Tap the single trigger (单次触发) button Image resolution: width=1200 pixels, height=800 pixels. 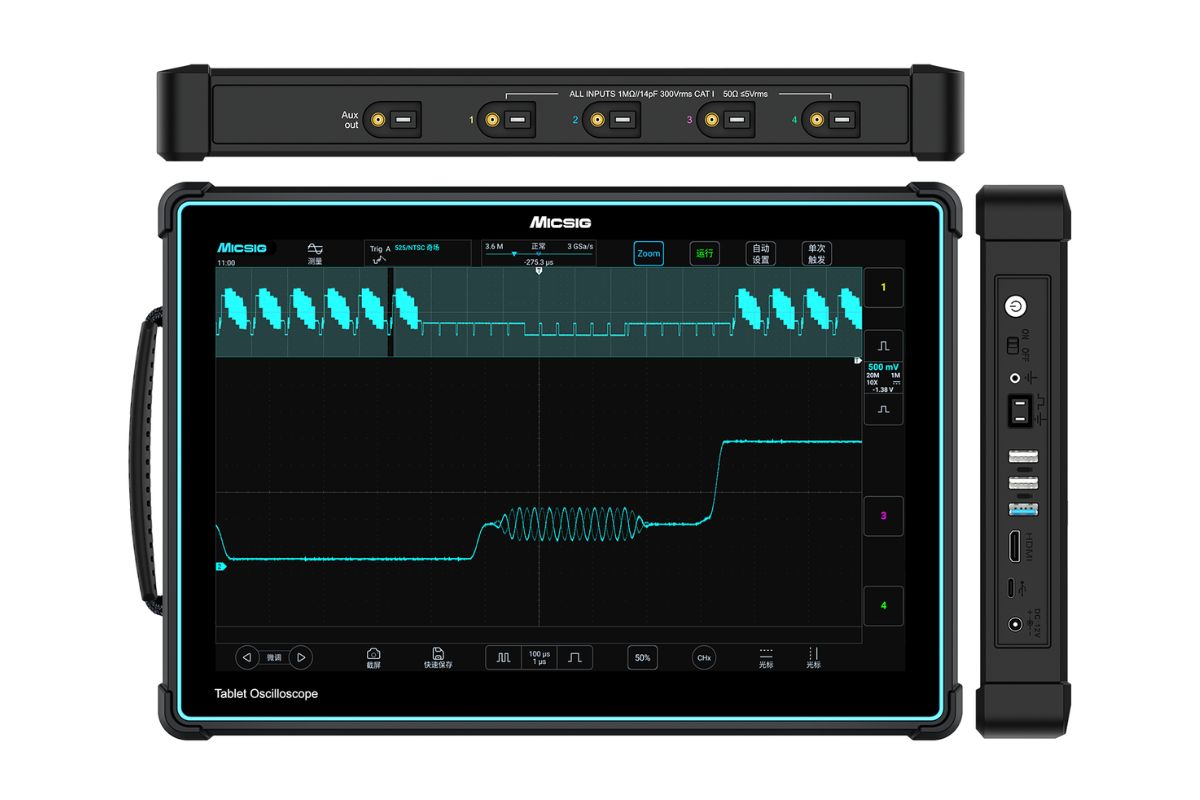(x=817, y=254)
